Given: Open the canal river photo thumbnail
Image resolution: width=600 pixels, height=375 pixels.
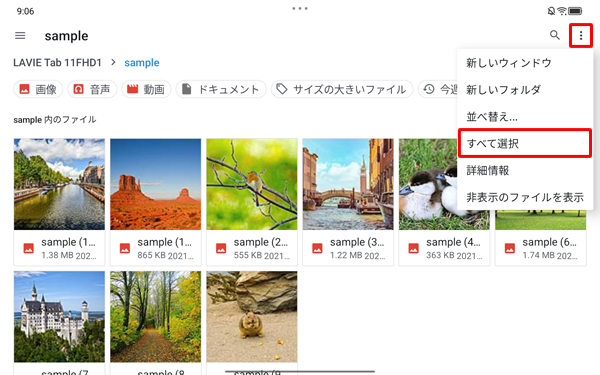Looking at the screenshot, I should coord(59,184).
